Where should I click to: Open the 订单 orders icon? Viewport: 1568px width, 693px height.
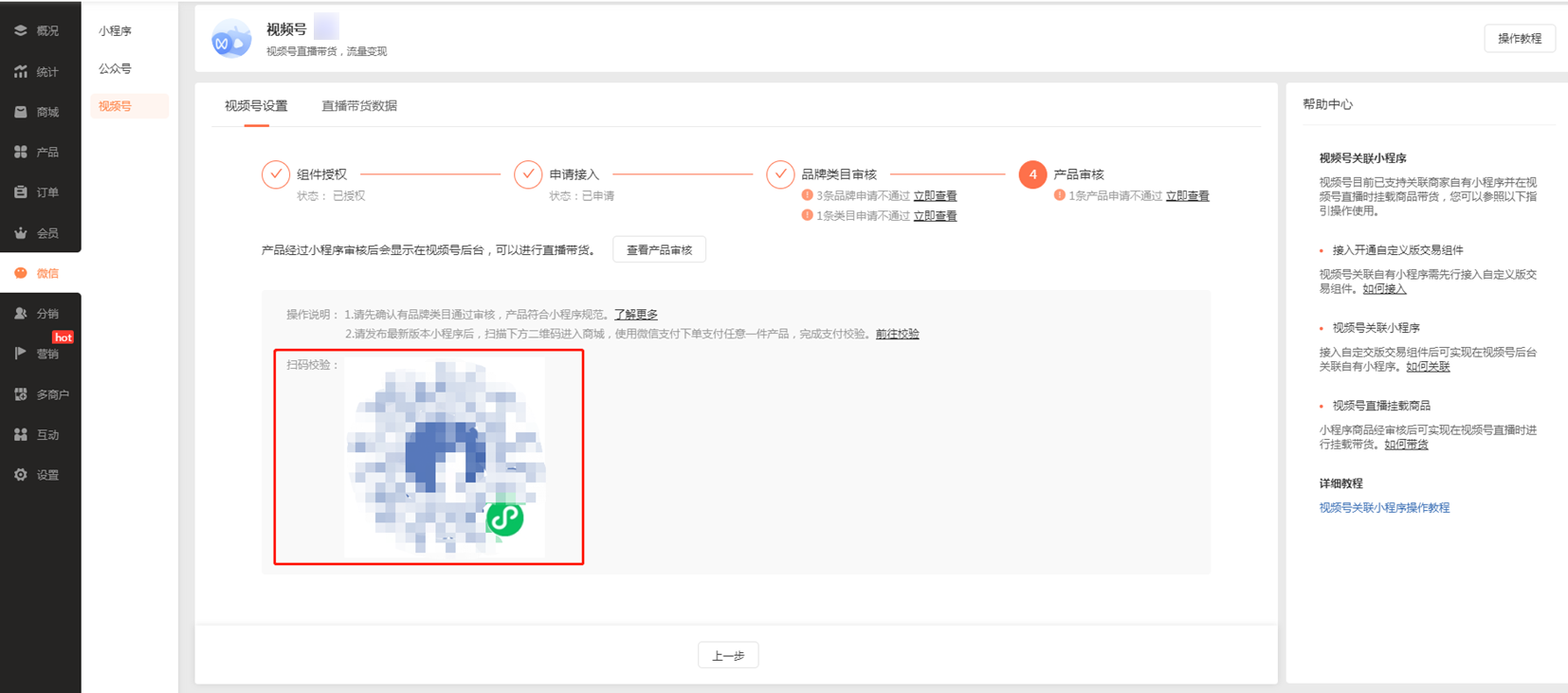[x=20, y=192]
